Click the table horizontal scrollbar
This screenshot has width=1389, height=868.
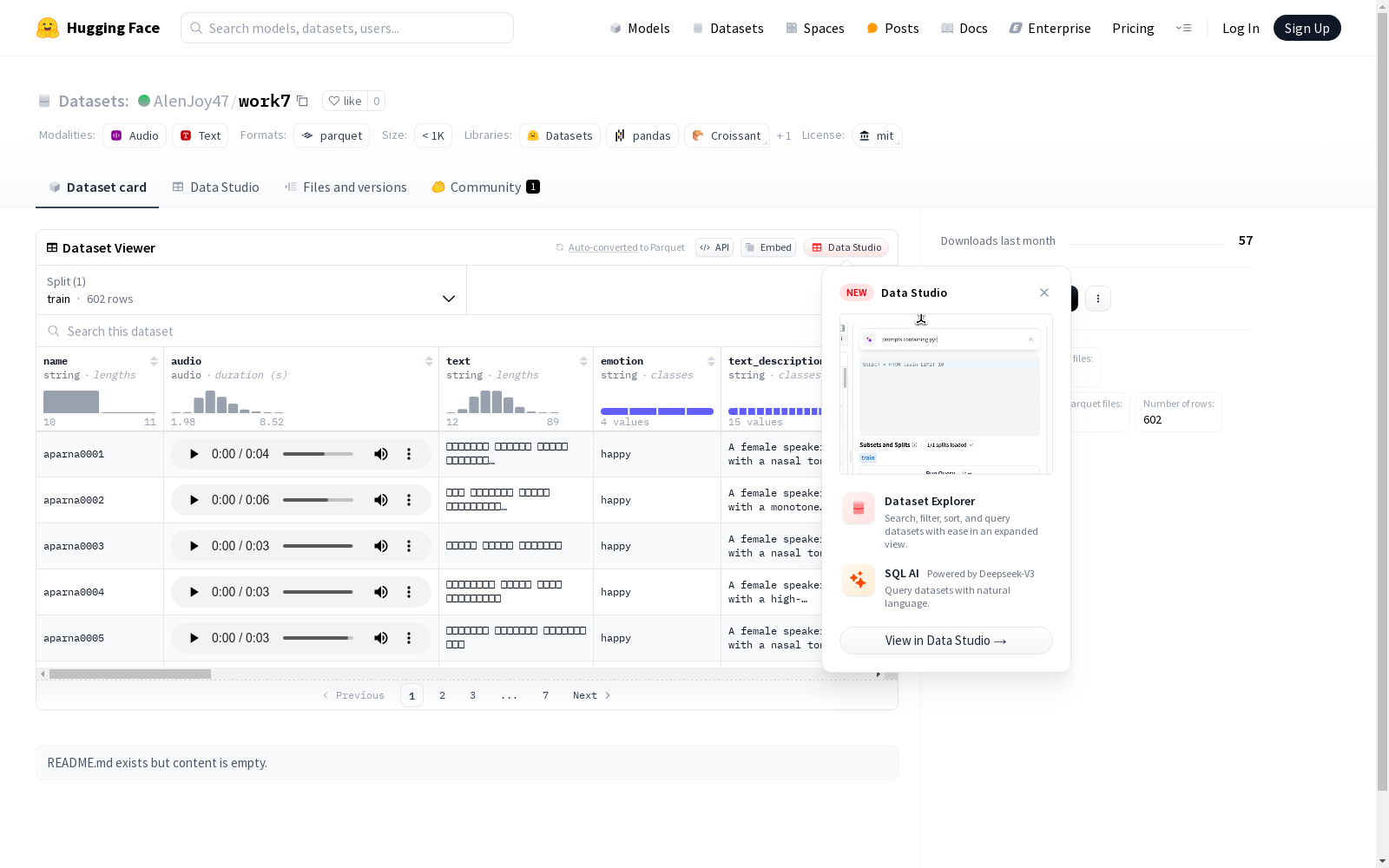(130, 674)
